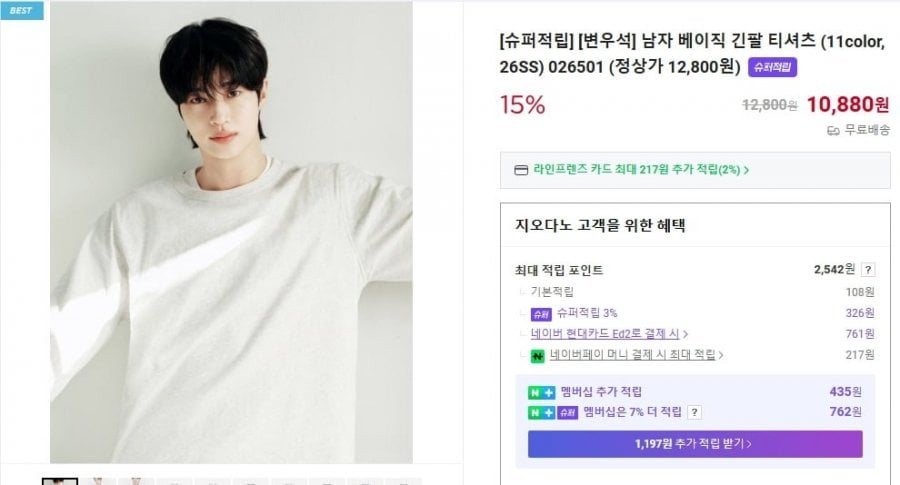900x485 pixels.
Task: Open 네이버페이 머니 결제 시 최대 적립 link
Action: (x=637, y=355)
